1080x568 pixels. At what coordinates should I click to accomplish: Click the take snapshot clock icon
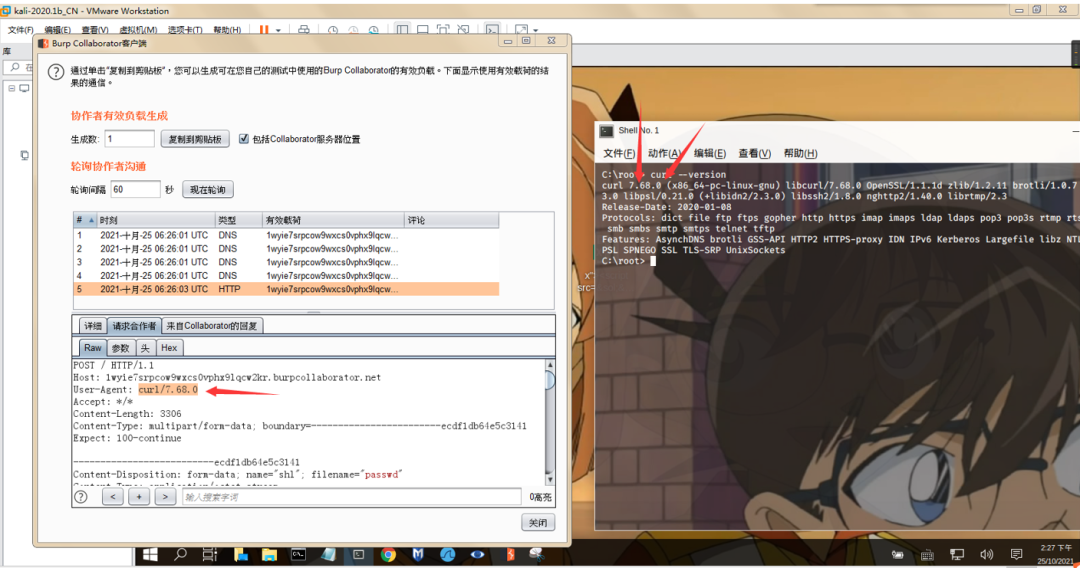click(333, 30)
